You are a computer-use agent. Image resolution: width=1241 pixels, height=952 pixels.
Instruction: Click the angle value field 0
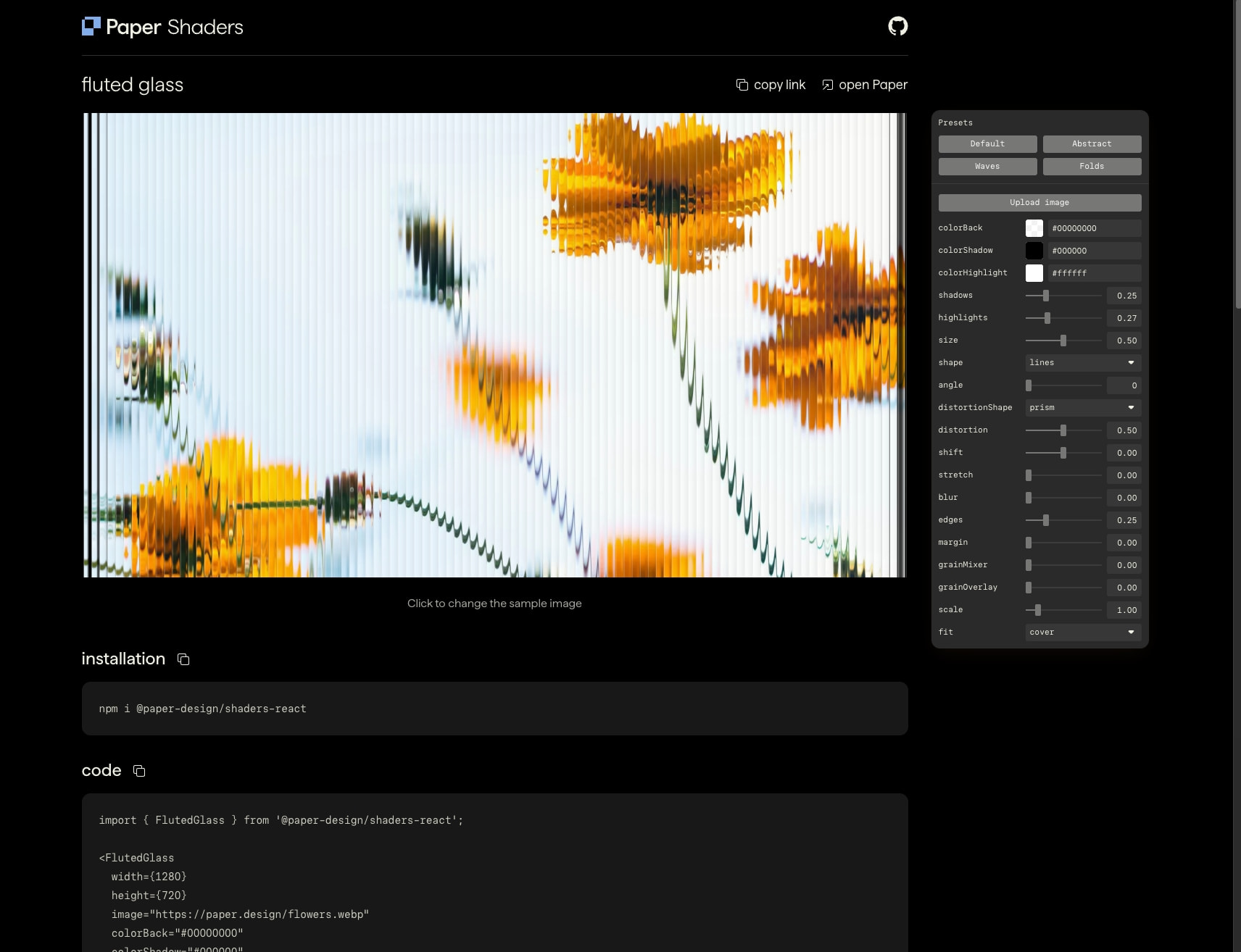1124,385
